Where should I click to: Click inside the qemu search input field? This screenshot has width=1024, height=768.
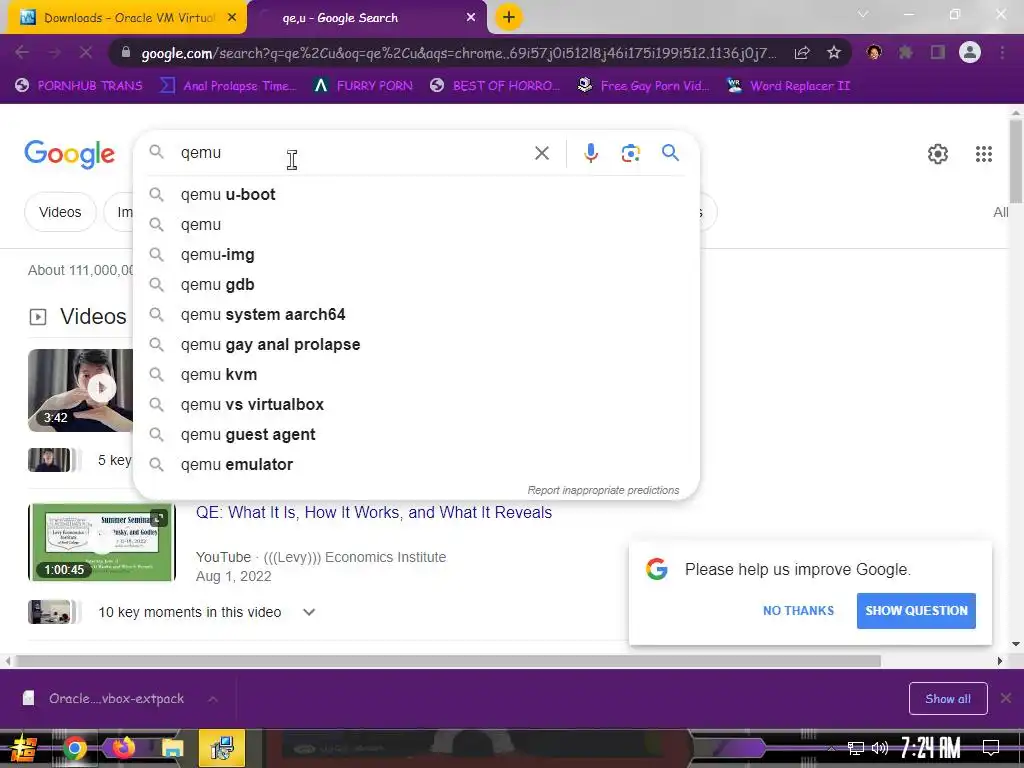pos(353,153)
